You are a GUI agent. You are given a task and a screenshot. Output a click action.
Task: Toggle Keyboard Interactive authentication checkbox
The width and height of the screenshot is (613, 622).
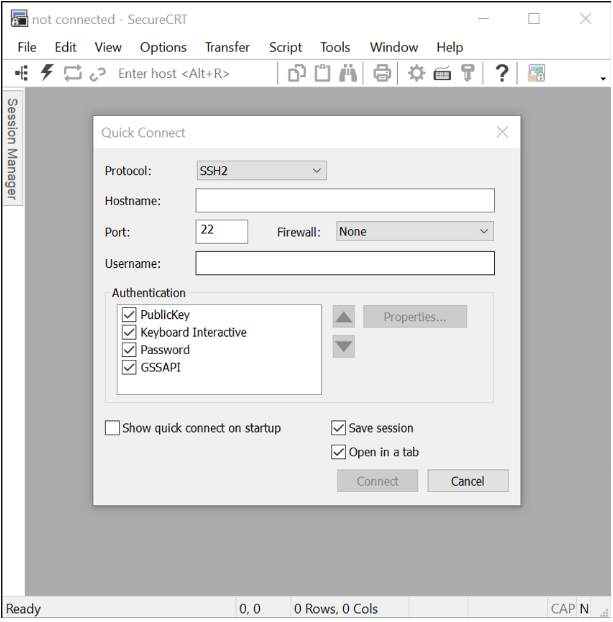[129, 332]
